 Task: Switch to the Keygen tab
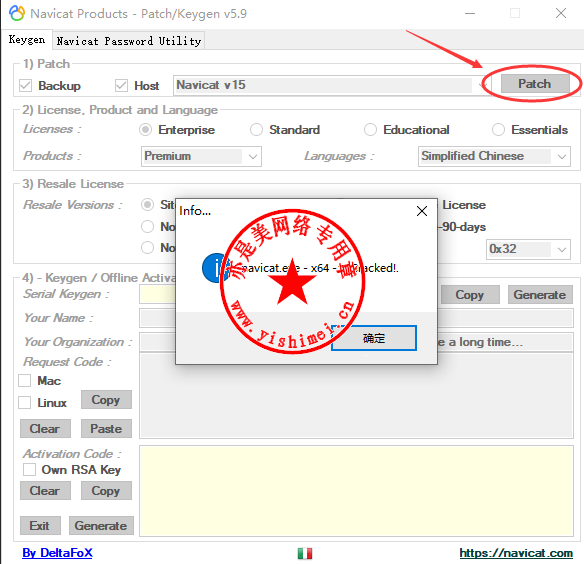point(26,39)
